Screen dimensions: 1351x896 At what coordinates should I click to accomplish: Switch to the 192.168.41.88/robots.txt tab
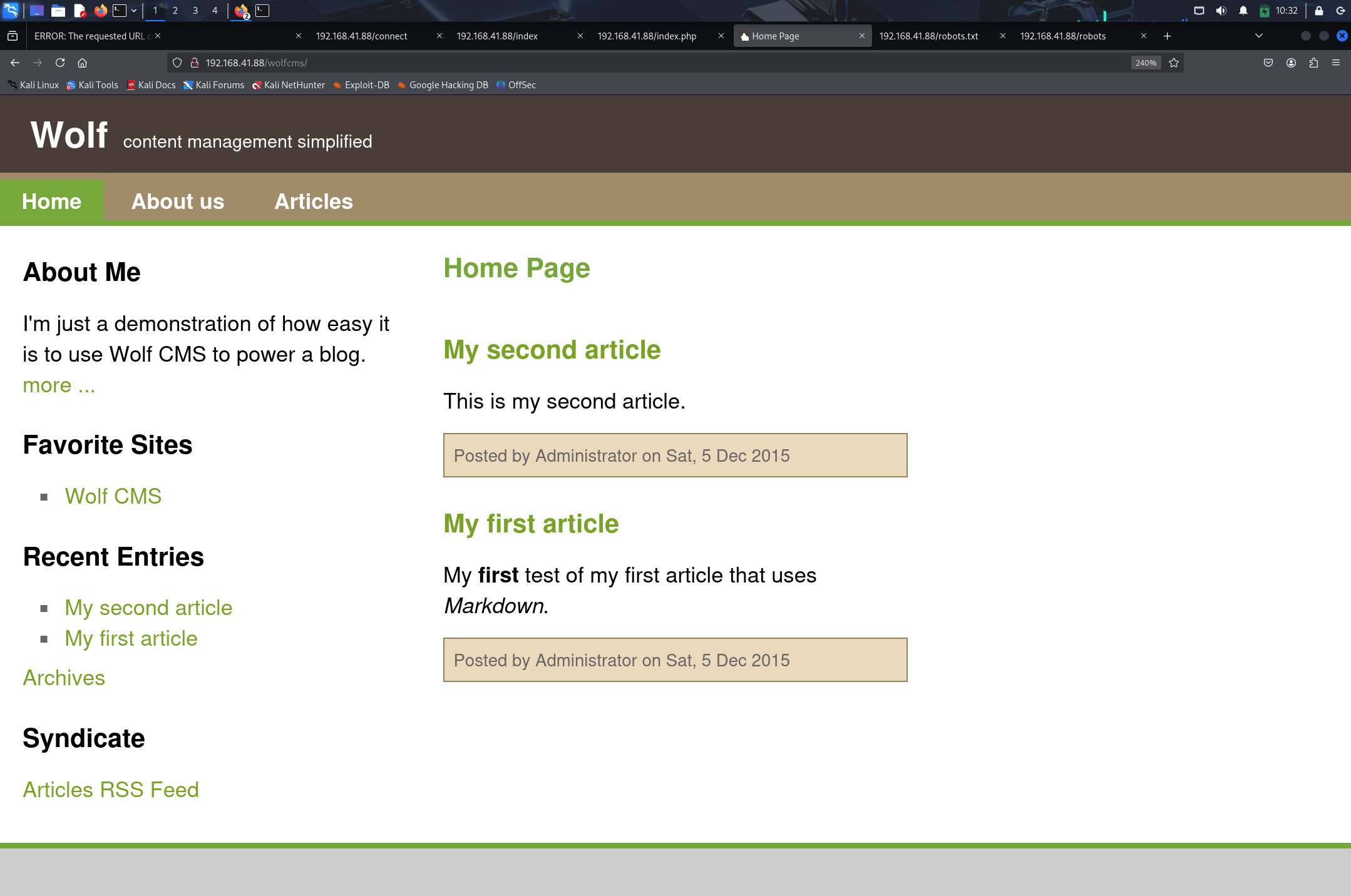[928, 36]
